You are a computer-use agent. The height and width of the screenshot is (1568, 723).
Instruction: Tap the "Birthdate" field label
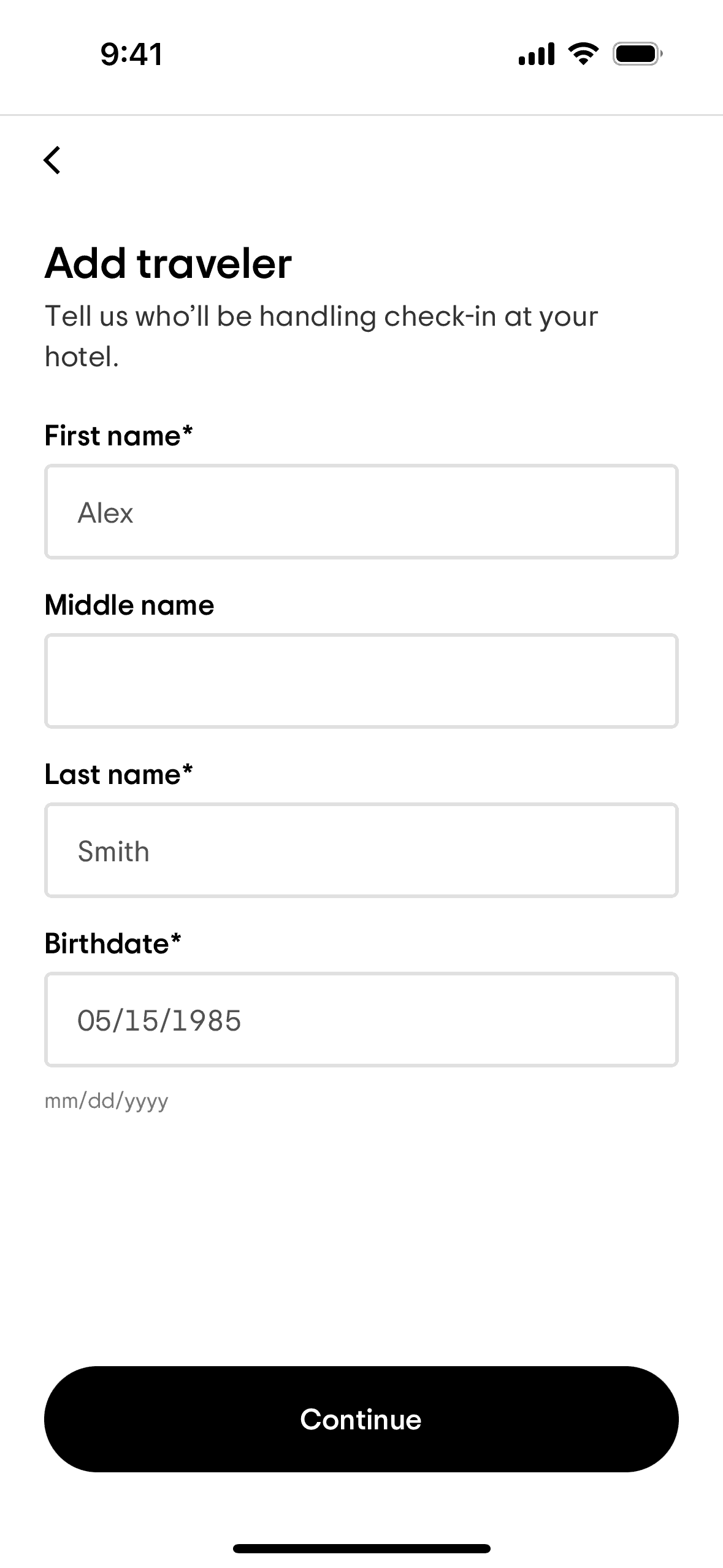[107, 943]
